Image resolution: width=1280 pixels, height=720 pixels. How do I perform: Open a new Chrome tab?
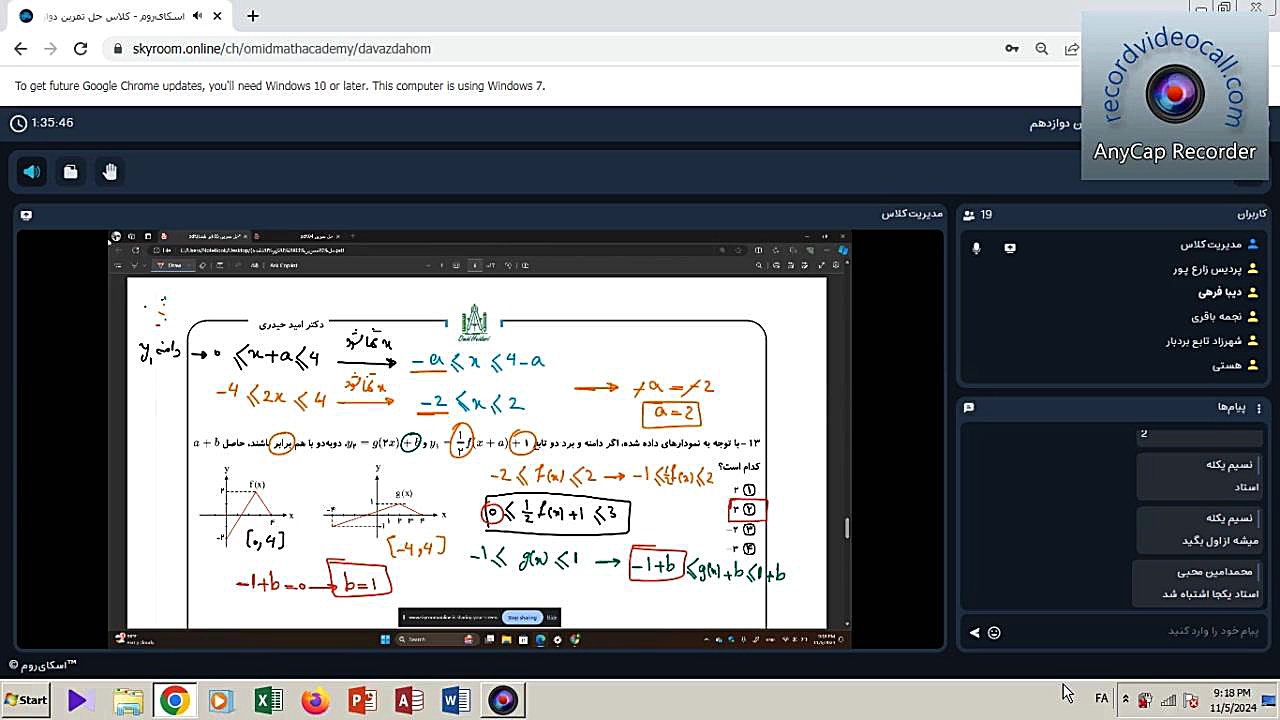pyautogui.click(x=253, y=16)
